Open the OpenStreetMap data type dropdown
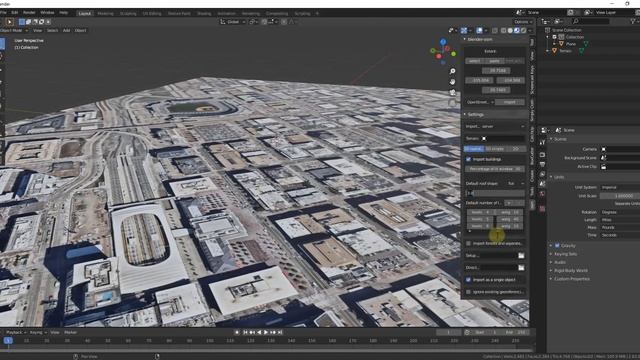 [480, 102]
